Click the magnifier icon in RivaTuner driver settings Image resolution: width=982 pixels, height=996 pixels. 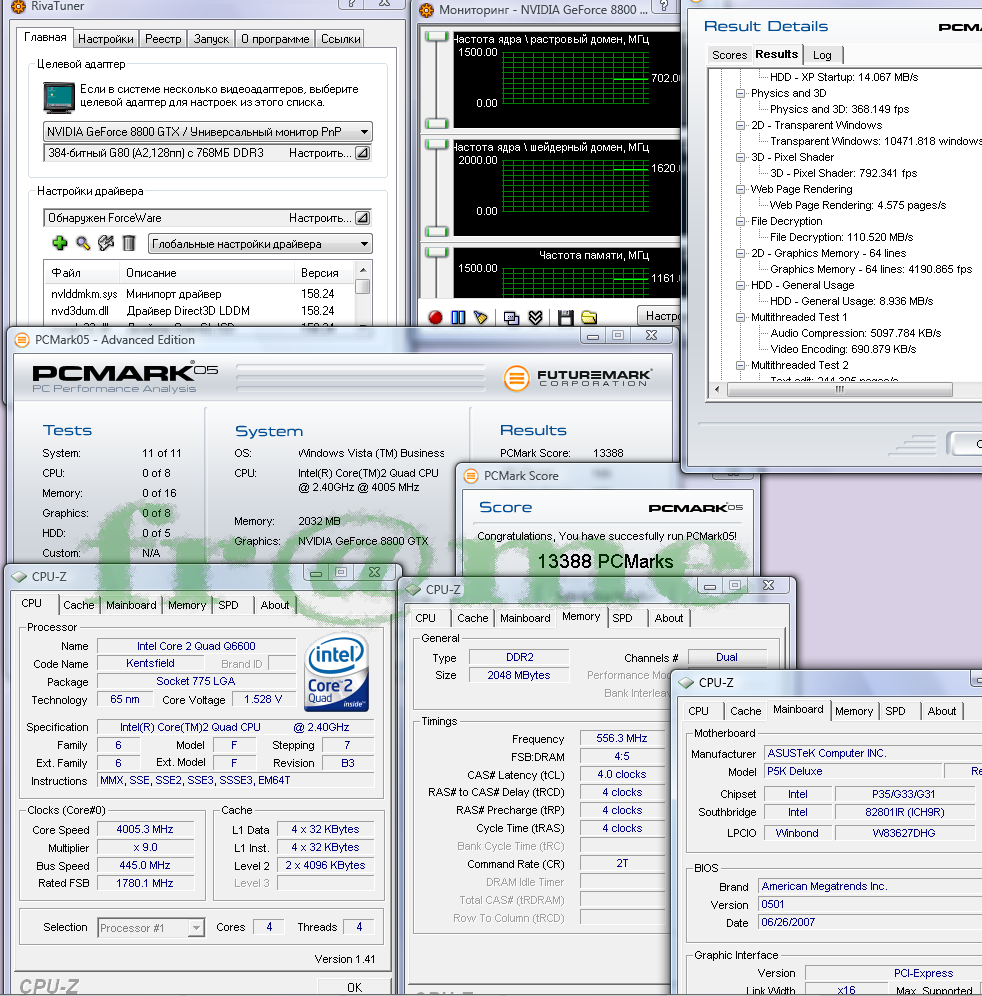[x=83, y=243]
